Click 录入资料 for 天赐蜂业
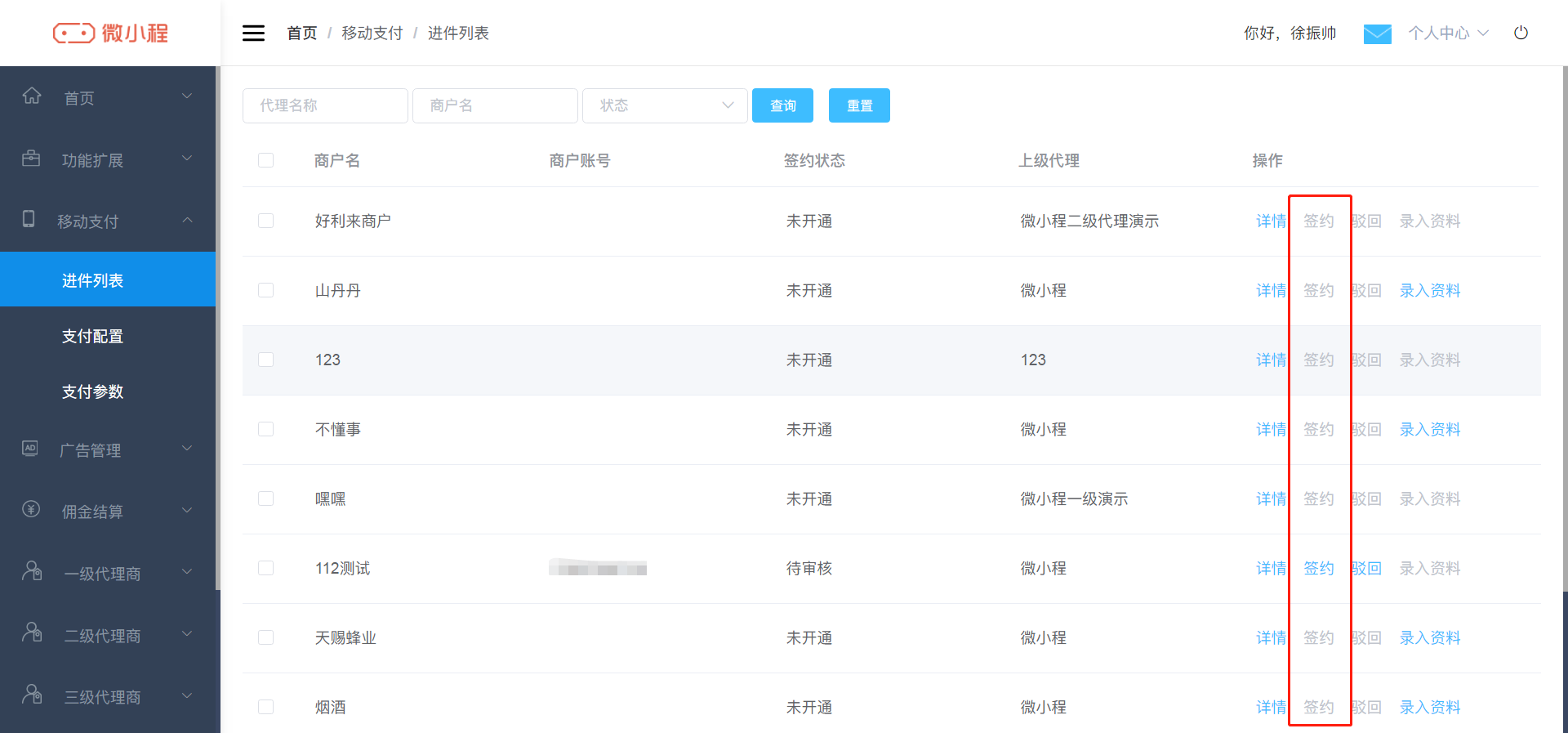 pos(1430,637)
